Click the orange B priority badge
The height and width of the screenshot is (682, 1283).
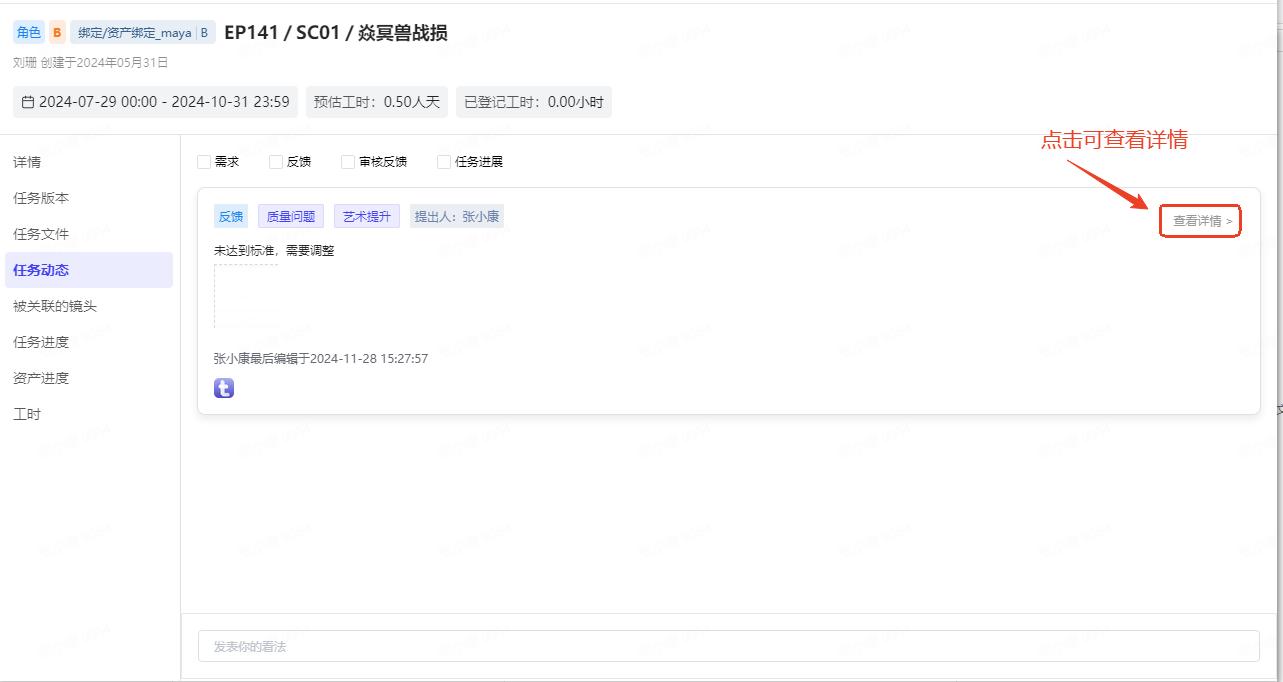coord(57,33)
